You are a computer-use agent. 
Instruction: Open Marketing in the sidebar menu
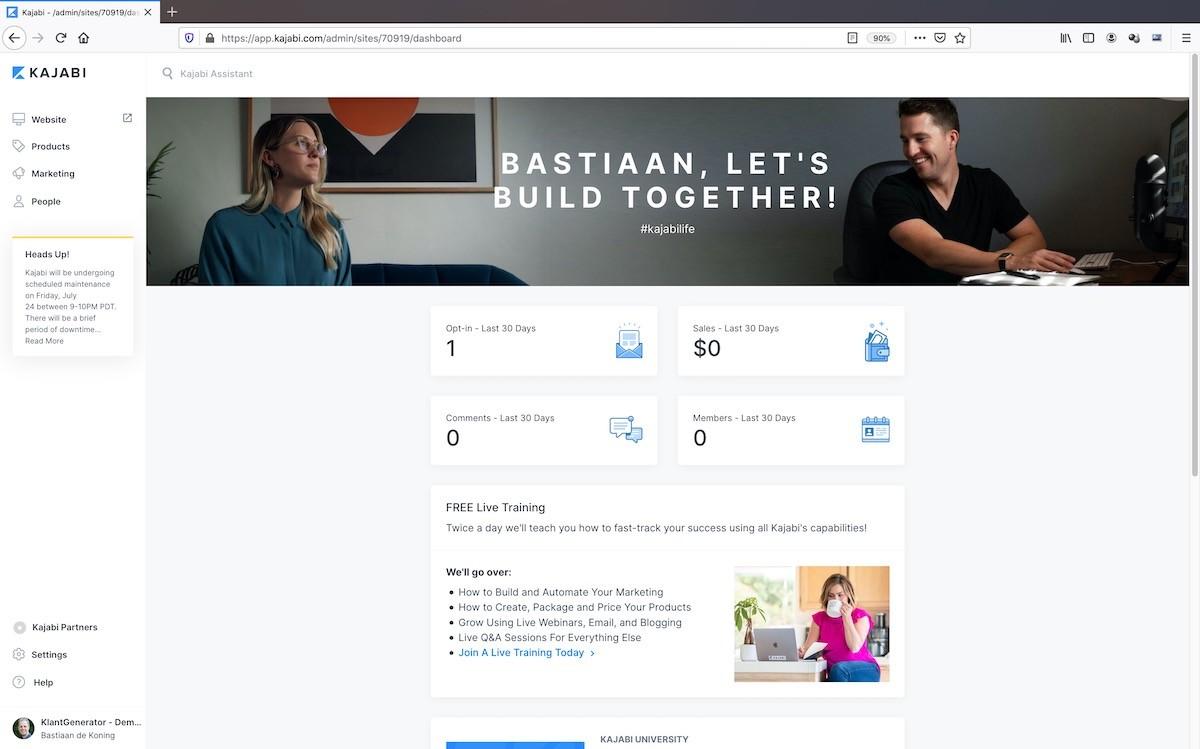53,174
